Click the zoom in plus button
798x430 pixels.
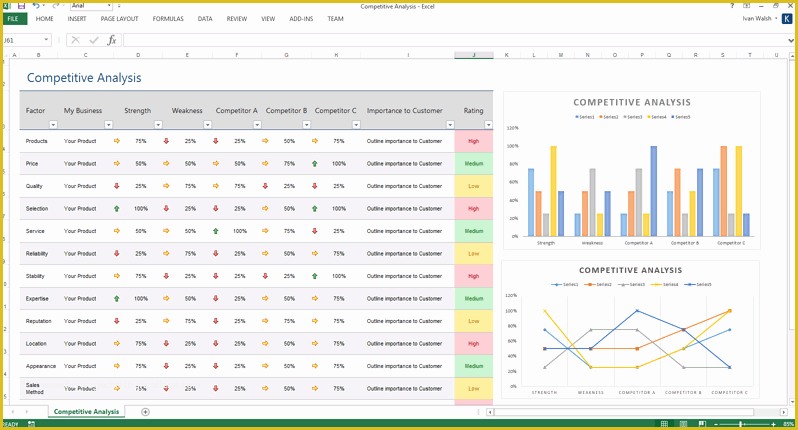[774, 424]
